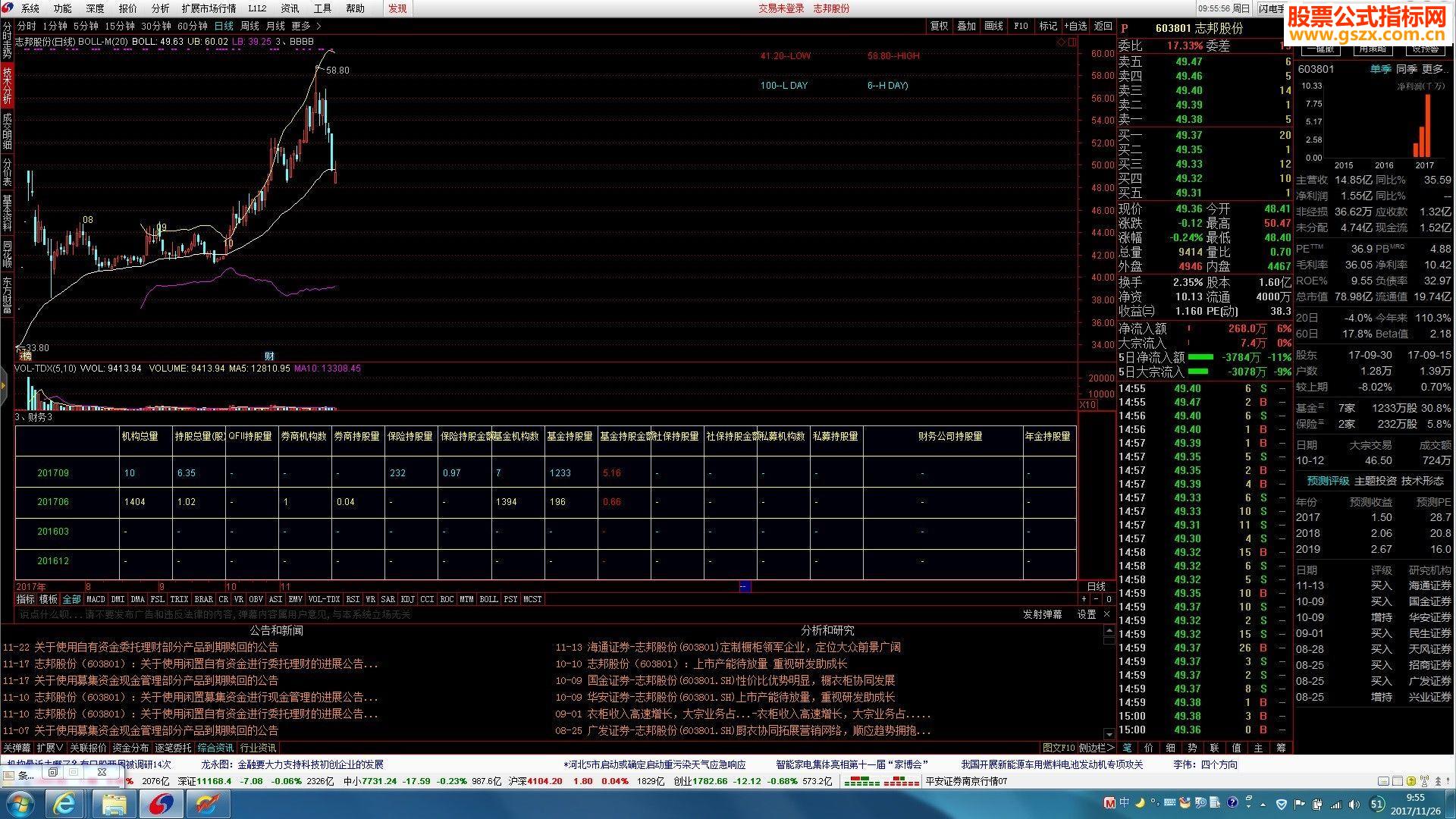The image size is (1456, 819).
Task: Click the blue help question mark tray icon
Action: click(1233, 802)
